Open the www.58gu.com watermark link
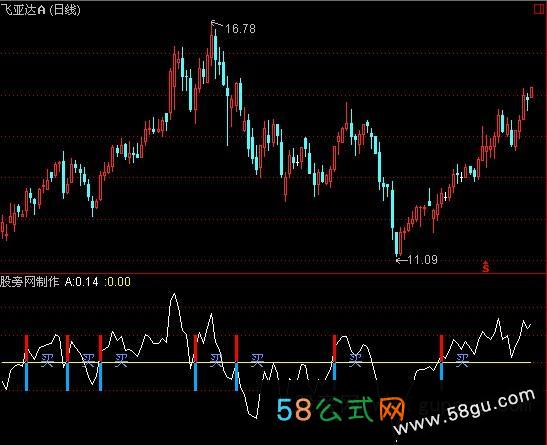547x445 pixels. coord(464,413)
